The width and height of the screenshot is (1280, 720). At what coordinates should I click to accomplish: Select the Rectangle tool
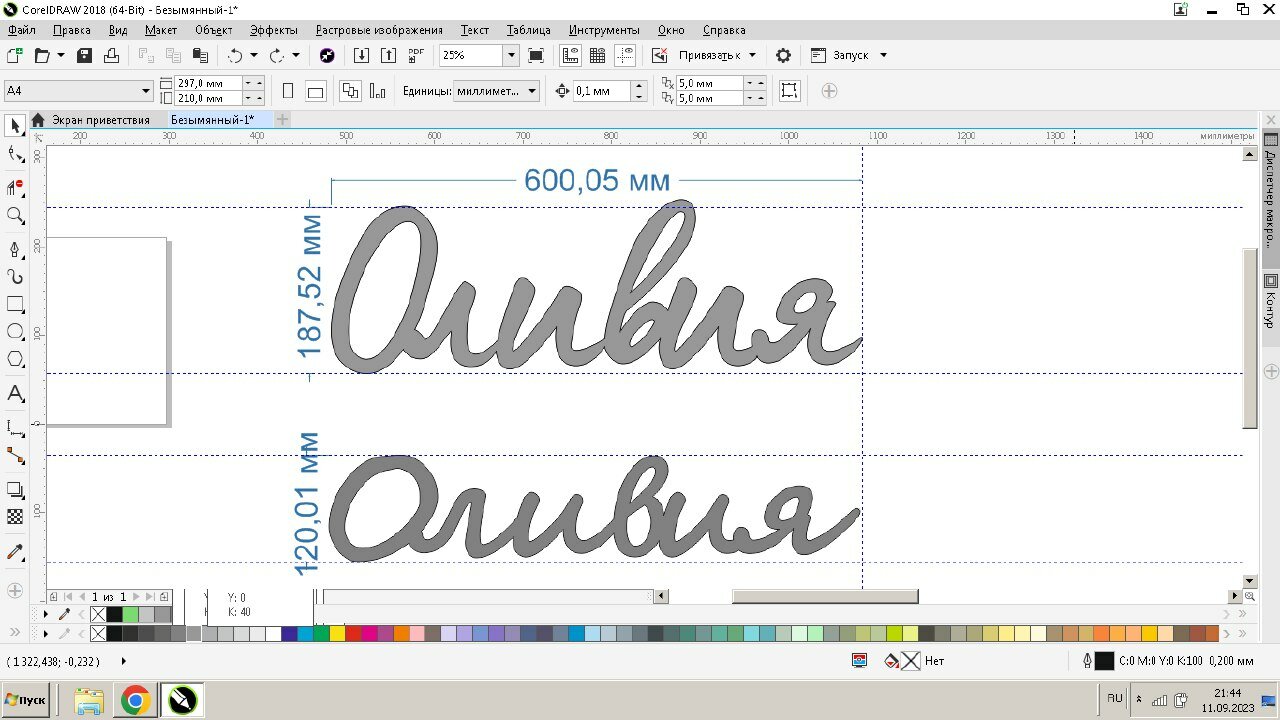point(15,304)
